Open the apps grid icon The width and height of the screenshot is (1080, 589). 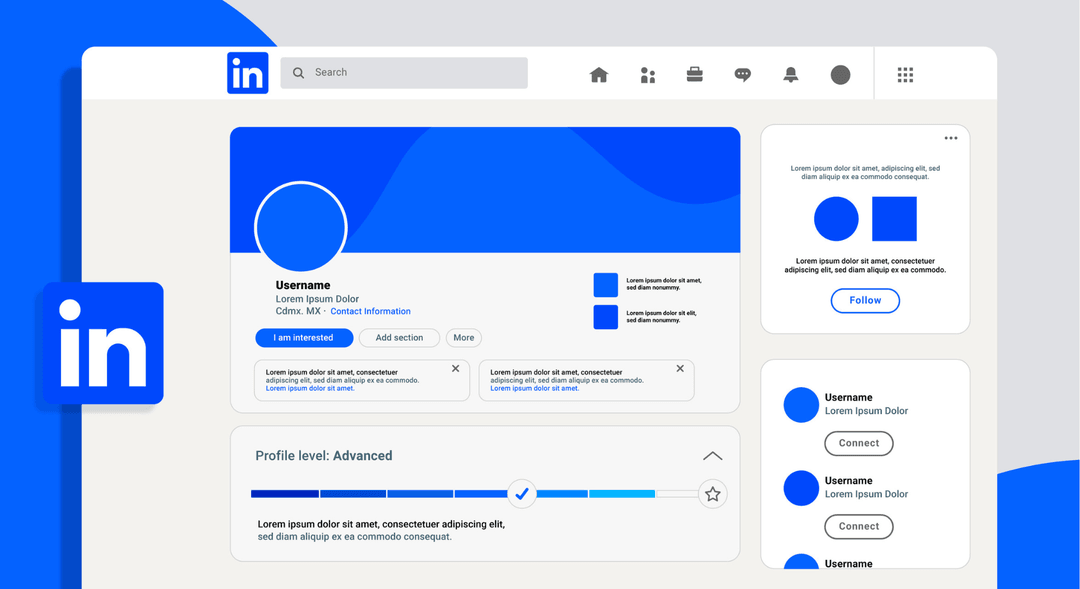(905, 73)
